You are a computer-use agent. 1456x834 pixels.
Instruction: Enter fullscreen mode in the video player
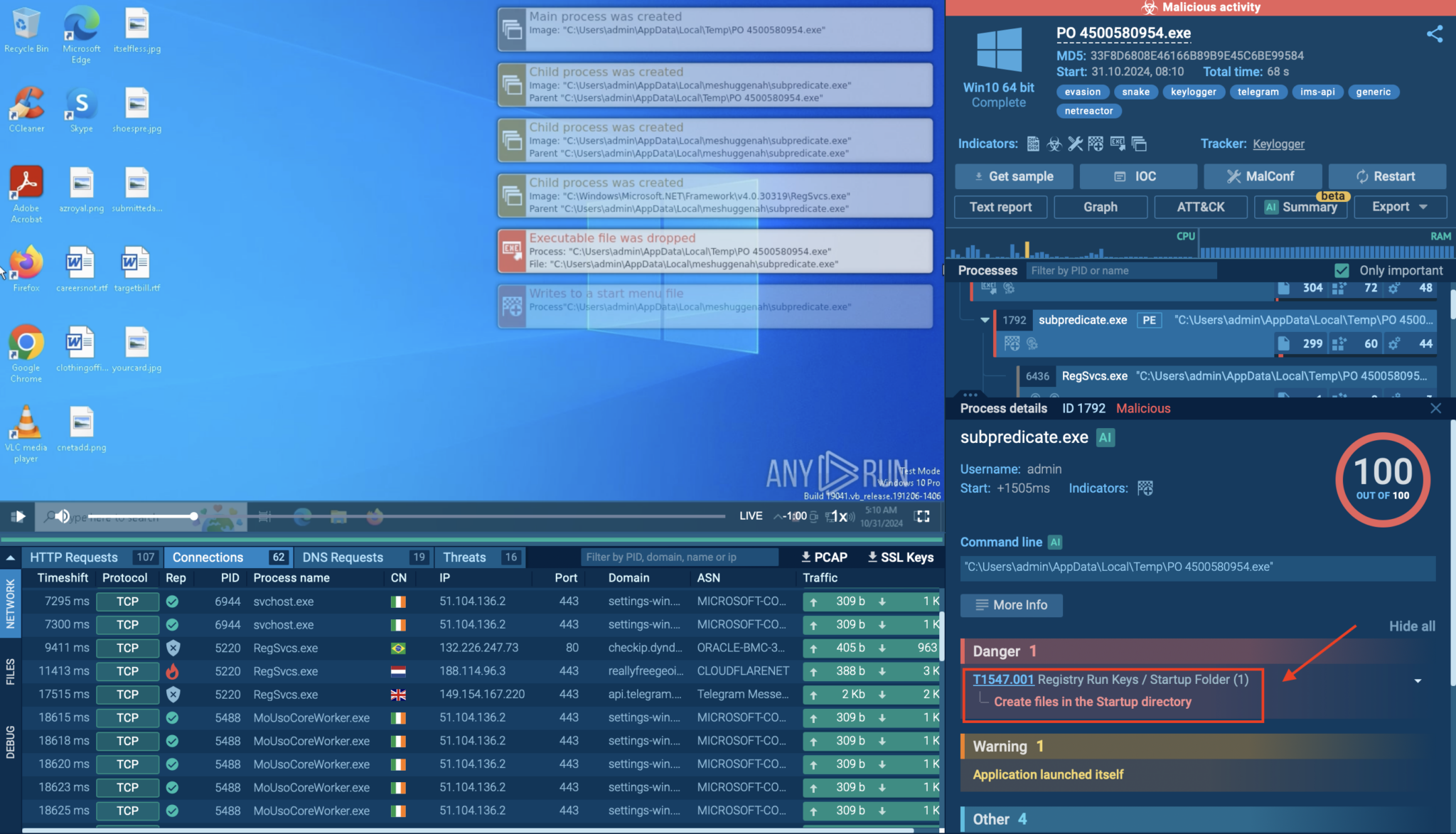point(922,516)
